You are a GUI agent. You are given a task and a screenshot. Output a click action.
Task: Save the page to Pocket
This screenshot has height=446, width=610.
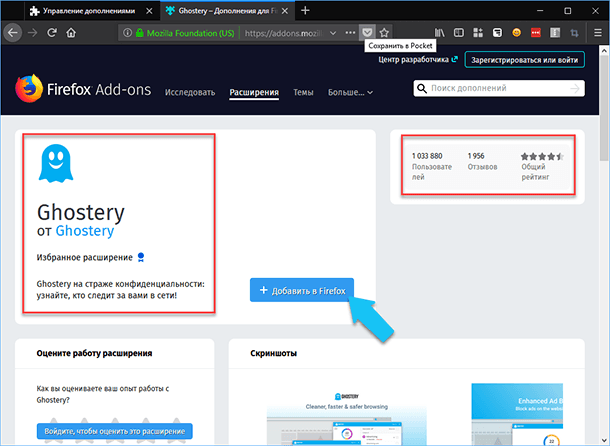point(367,33)
